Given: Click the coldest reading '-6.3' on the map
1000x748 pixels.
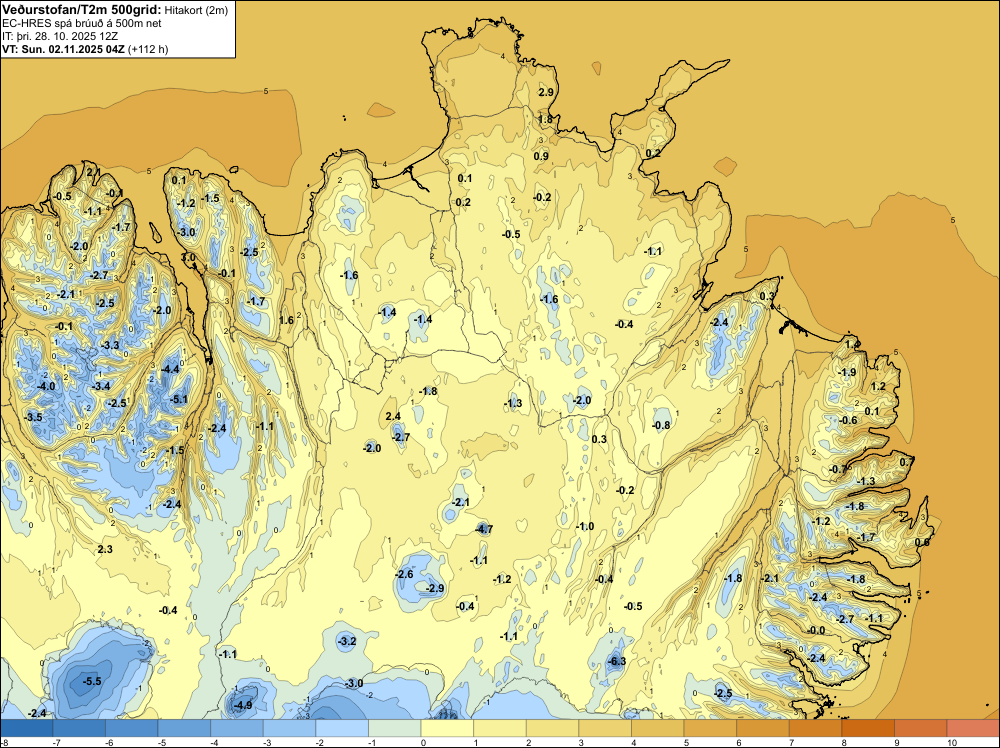Looking at the screenshot, I should tap(617, 661).
